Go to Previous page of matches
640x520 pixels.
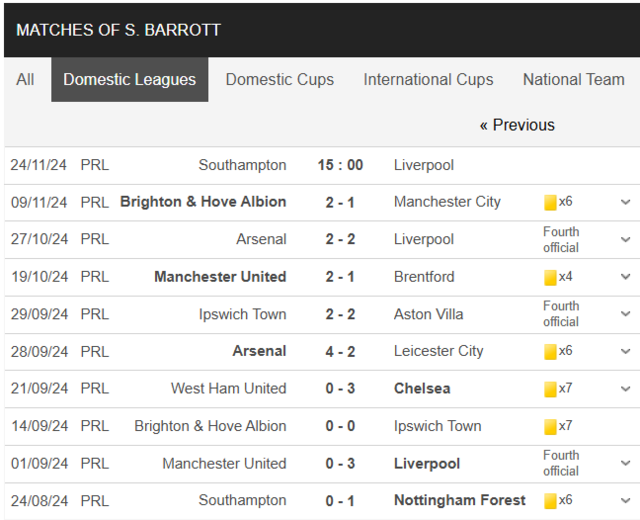click(517, 125)
